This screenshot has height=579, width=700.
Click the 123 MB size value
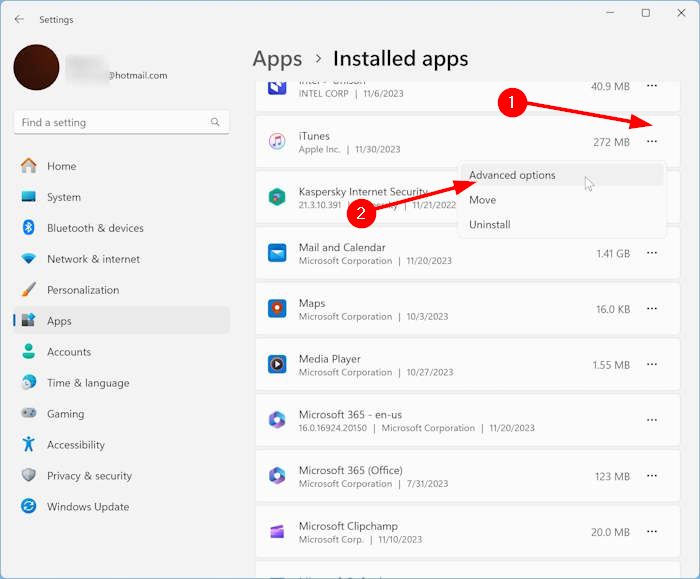612,477
